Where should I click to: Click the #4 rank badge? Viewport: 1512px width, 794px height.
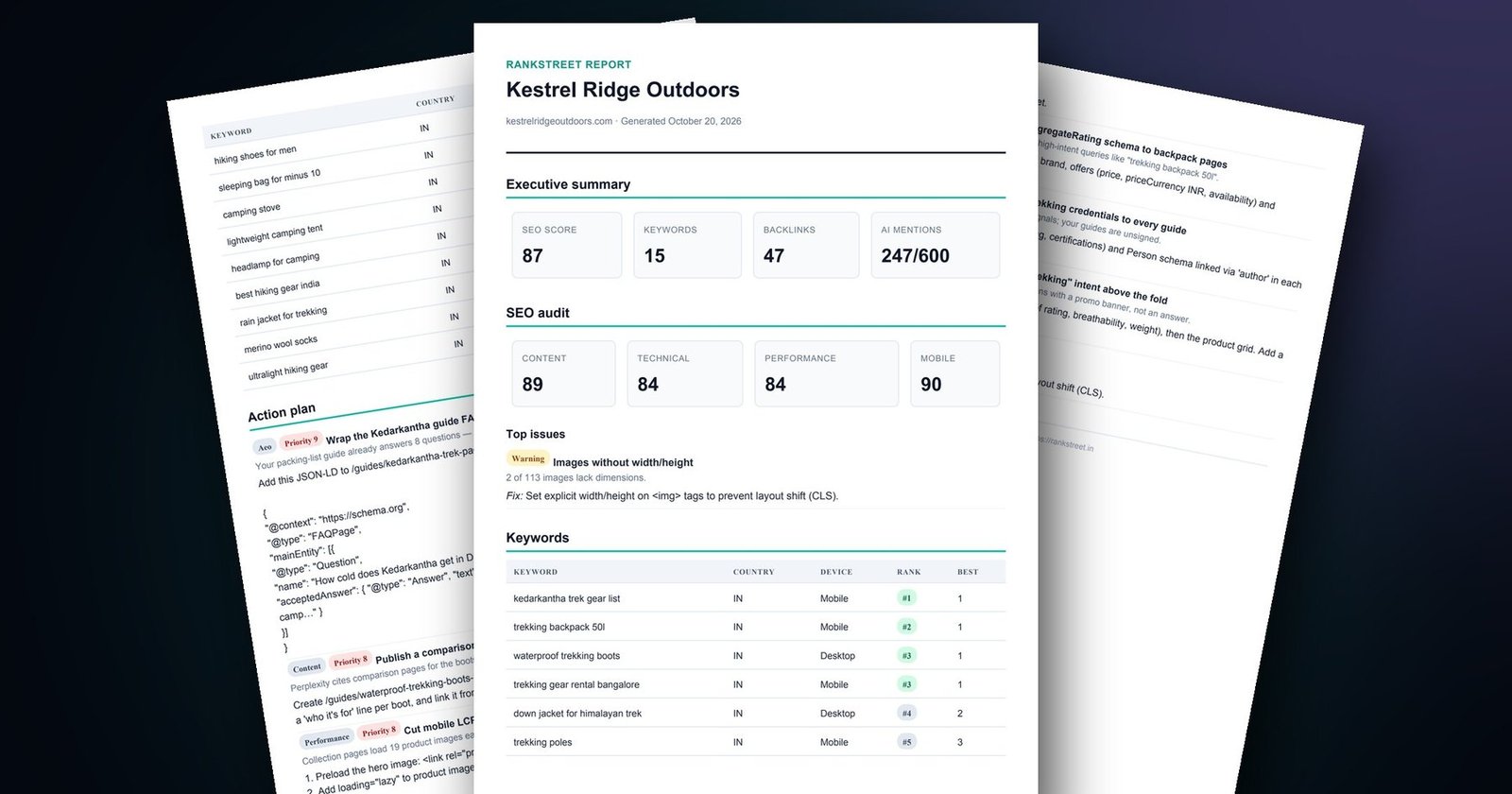[906, 714]
